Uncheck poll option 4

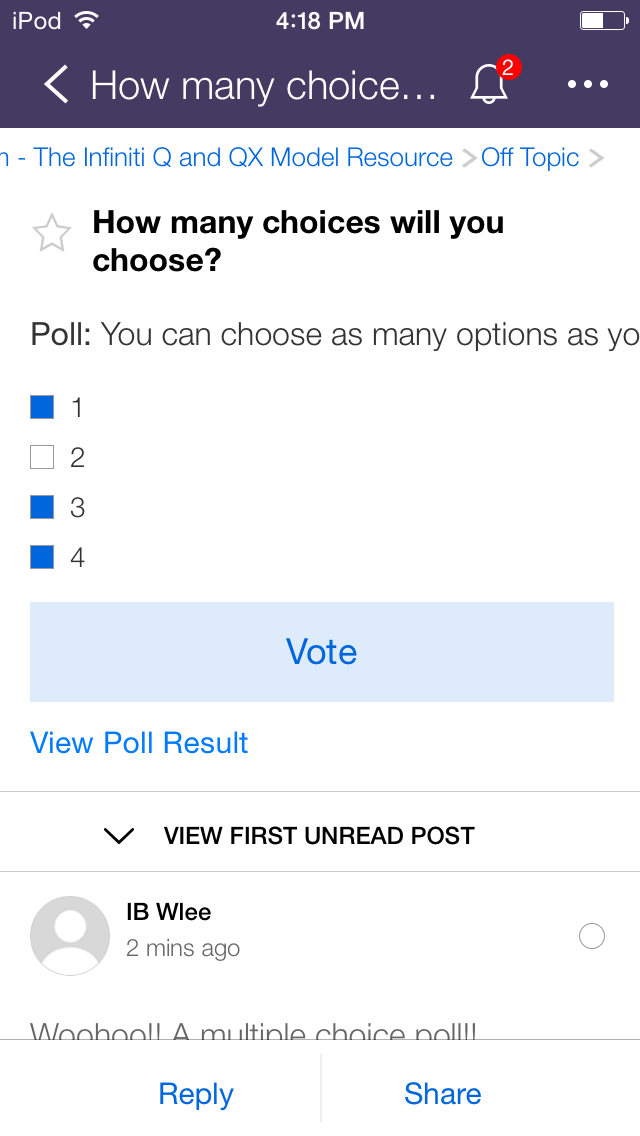tap(42, 557)
